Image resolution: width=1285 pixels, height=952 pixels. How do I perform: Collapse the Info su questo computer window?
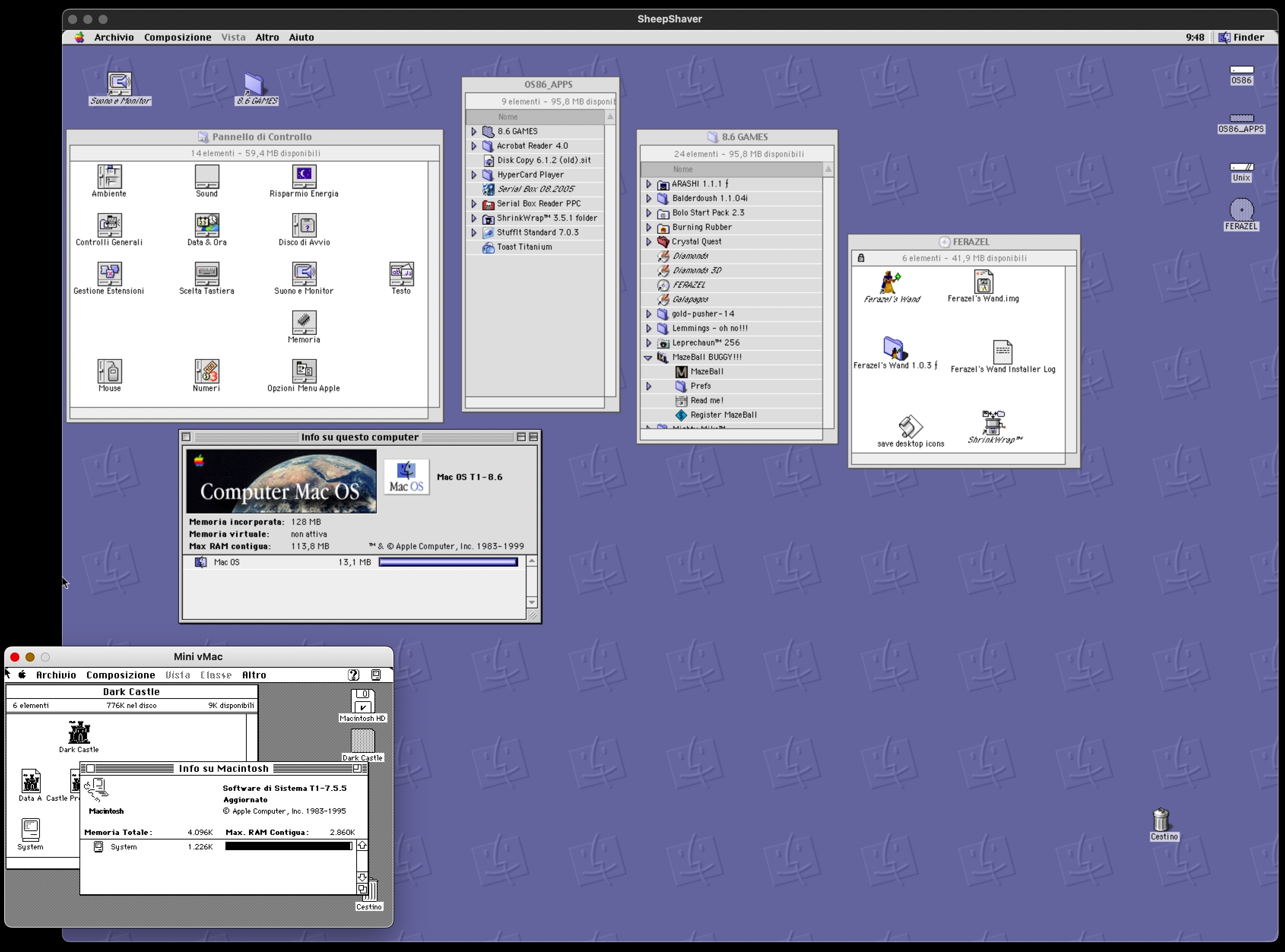point(534,437)
